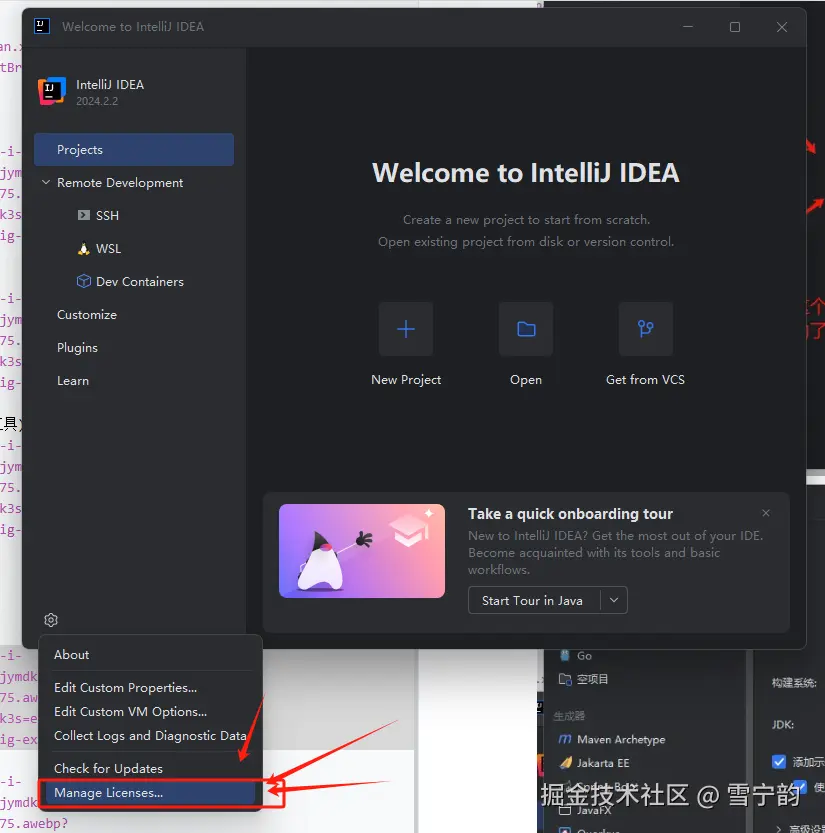Open the Start Tour dropdown arrow
825x833 pixels.
click(x=614, y=600)
